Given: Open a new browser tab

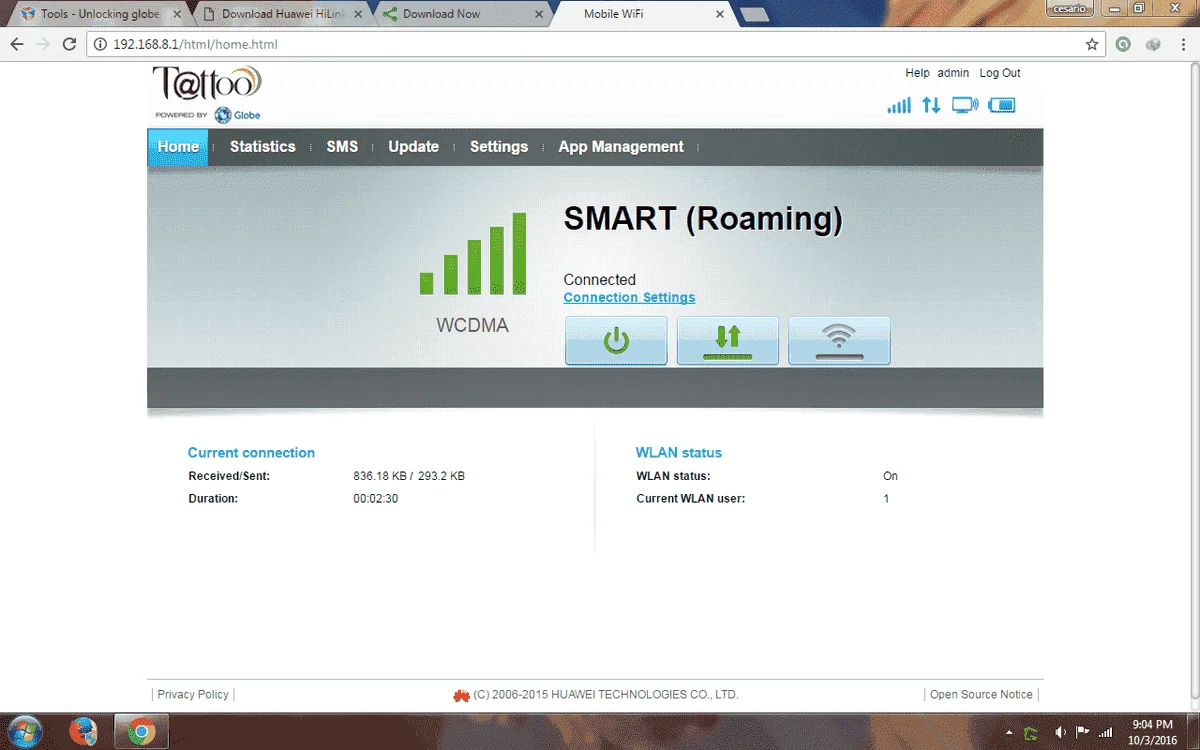Looking at the screenshot, I should tap(756, 15).
